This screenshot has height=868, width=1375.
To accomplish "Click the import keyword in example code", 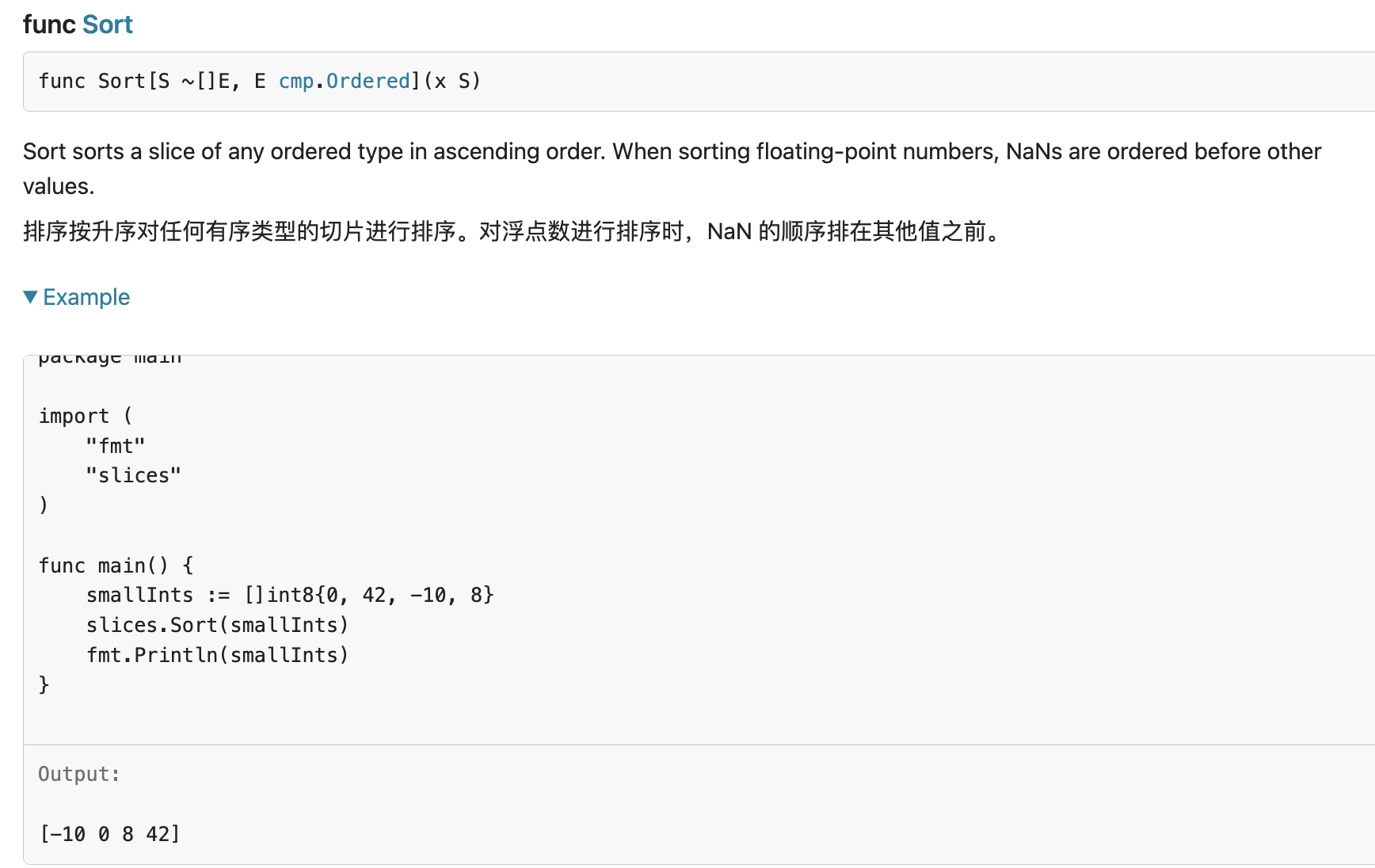I will point(74,416).
